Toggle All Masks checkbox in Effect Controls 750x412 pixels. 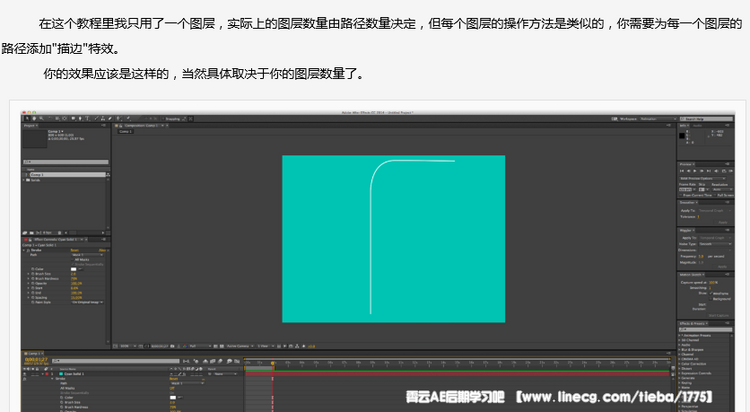pos(73,259)
